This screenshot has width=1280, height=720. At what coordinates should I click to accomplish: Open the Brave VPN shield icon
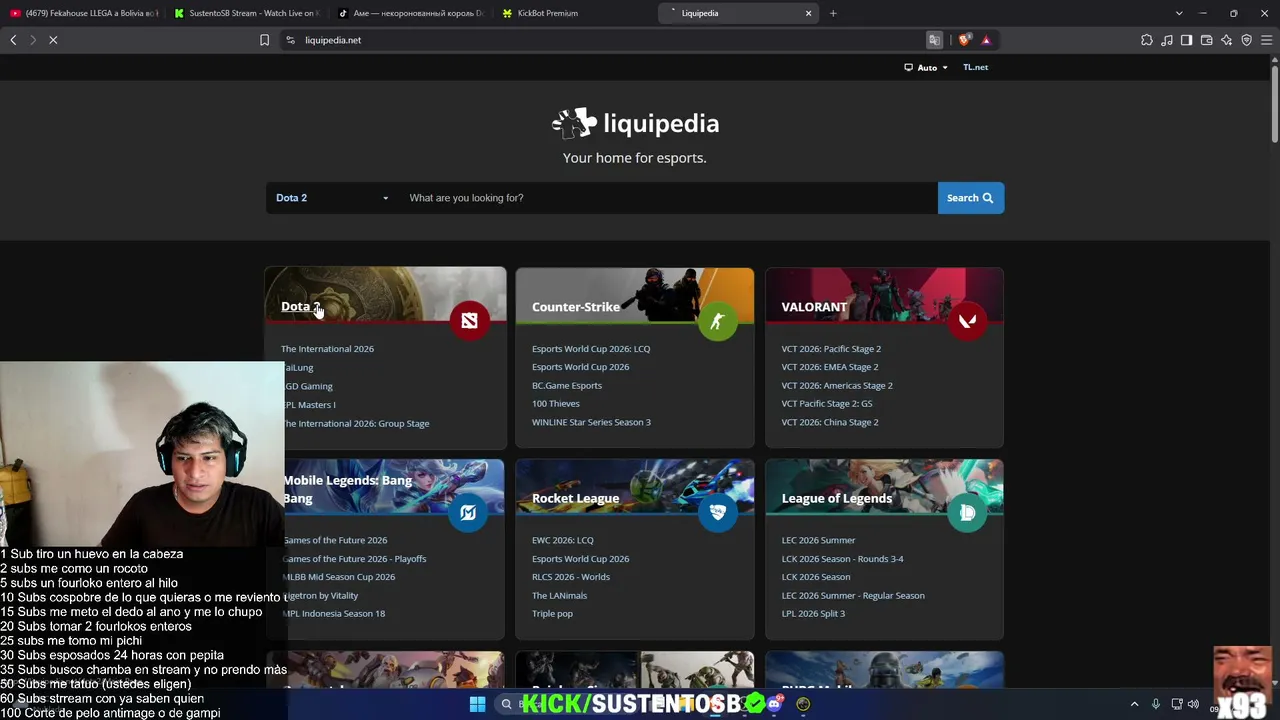tap(1246, 40)
